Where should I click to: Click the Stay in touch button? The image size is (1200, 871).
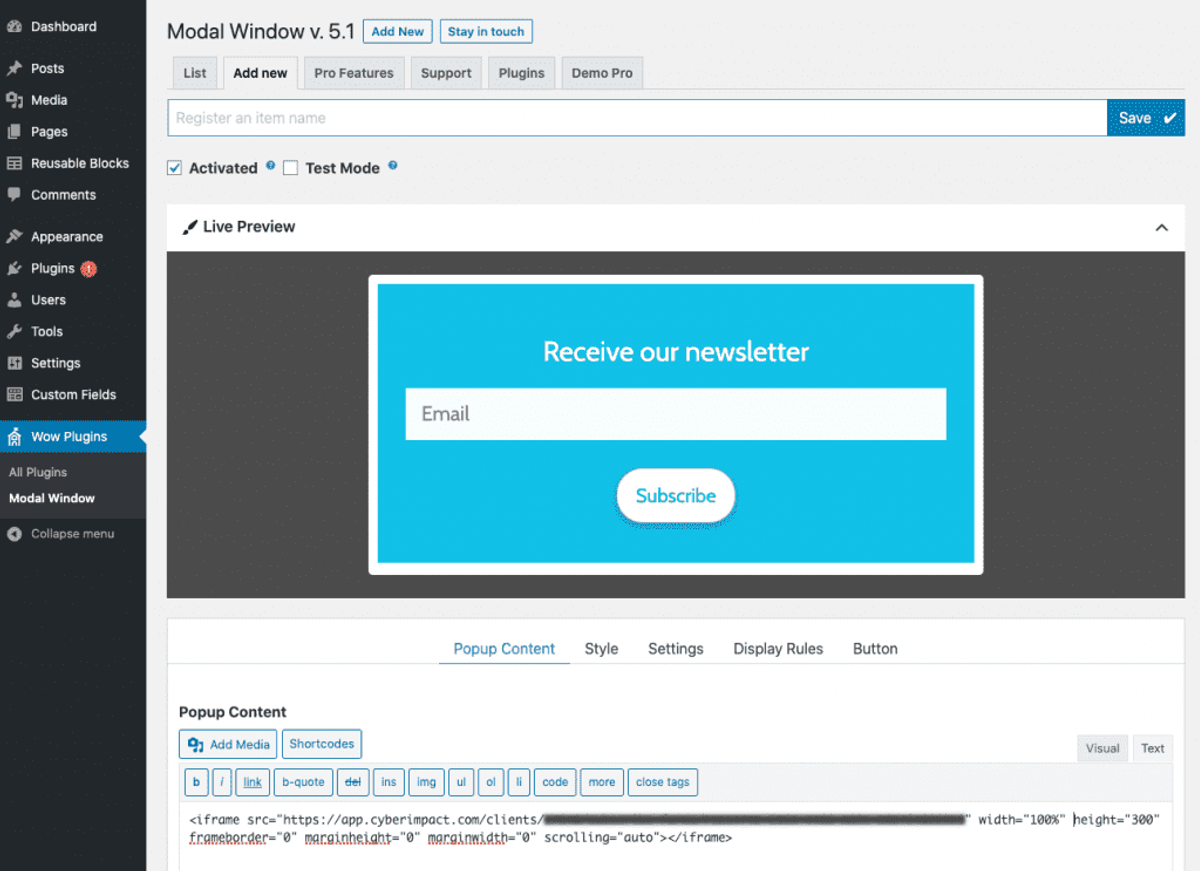tap(486, 32)
